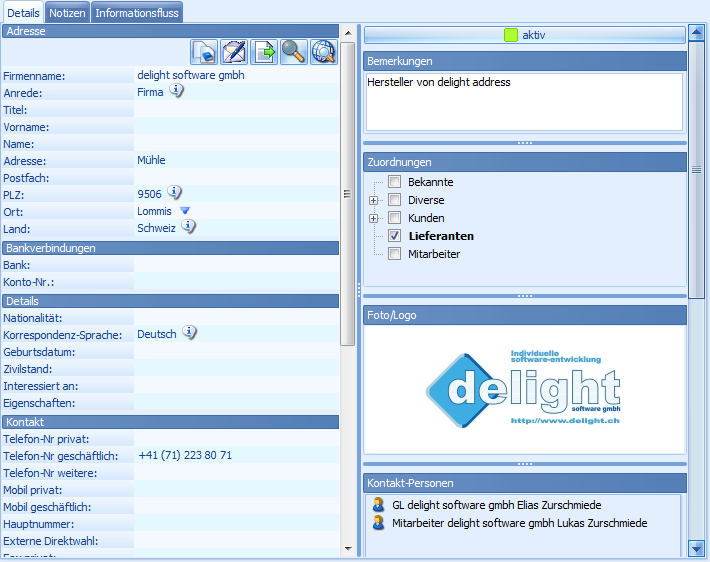Open the Informationsfluss tab

tap(138, 12)
